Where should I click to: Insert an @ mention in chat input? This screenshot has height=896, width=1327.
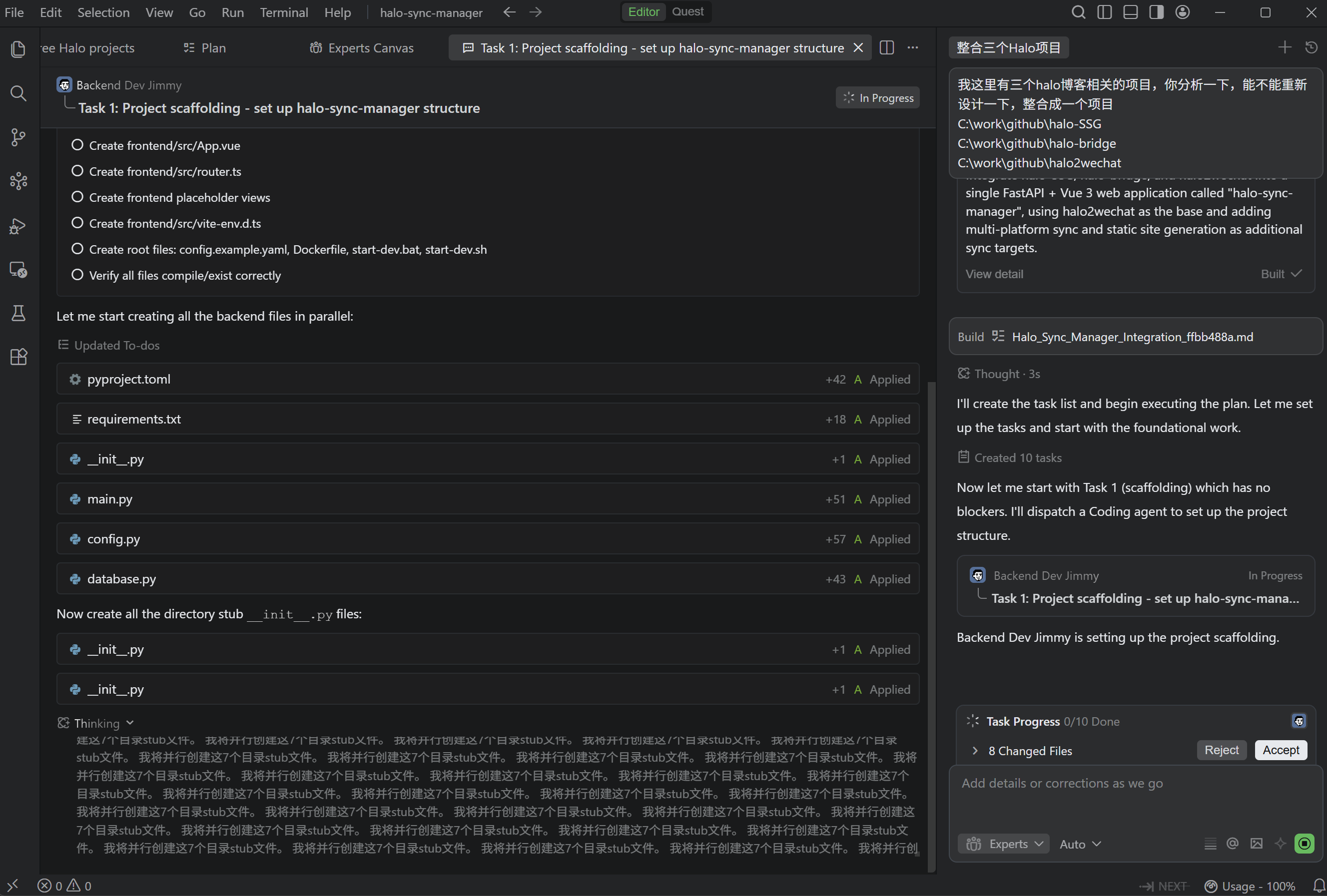tap(1233, 844)
